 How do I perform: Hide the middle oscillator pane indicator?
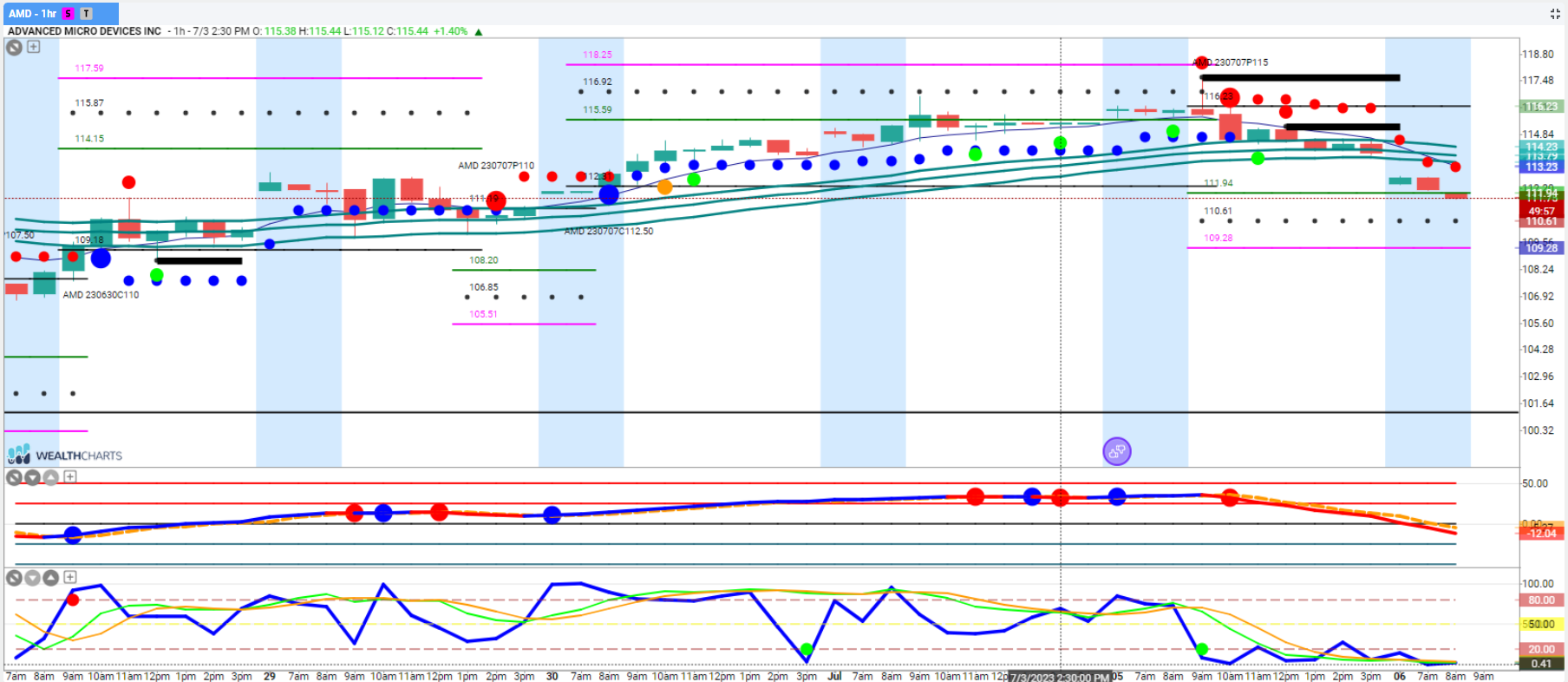14,477
